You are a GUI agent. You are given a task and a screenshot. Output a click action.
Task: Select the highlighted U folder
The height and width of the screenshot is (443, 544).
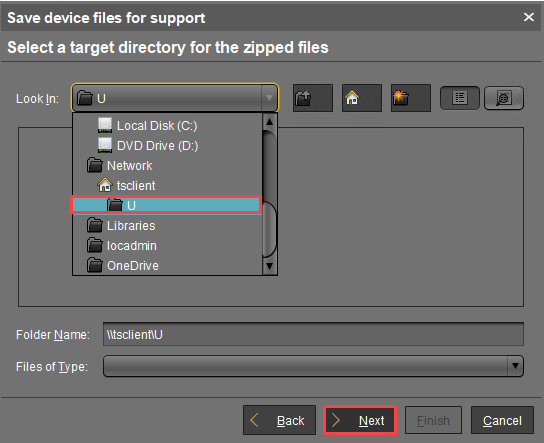point(166,205)
